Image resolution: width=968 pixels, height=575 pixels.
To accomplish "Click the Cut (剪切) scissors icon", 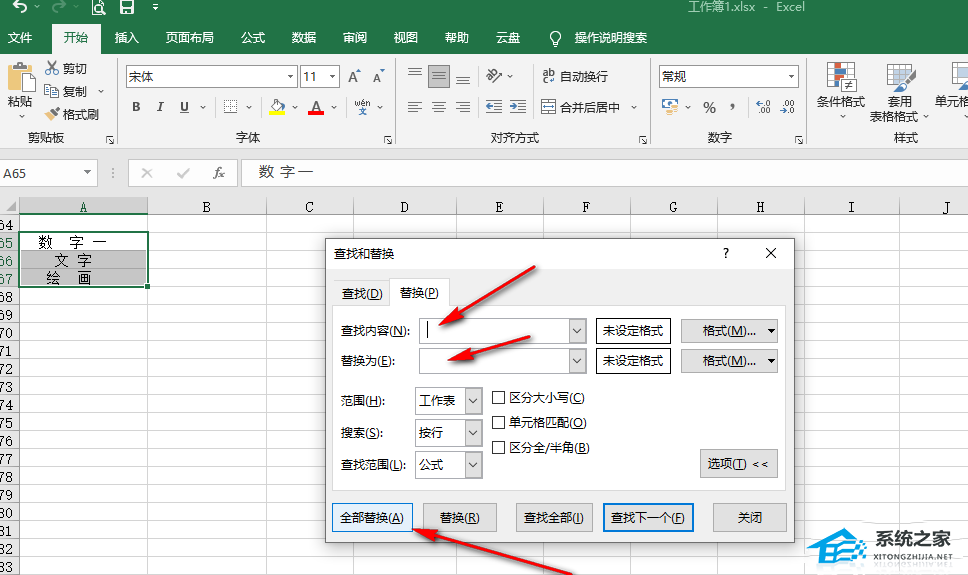I will pos(52,68).
